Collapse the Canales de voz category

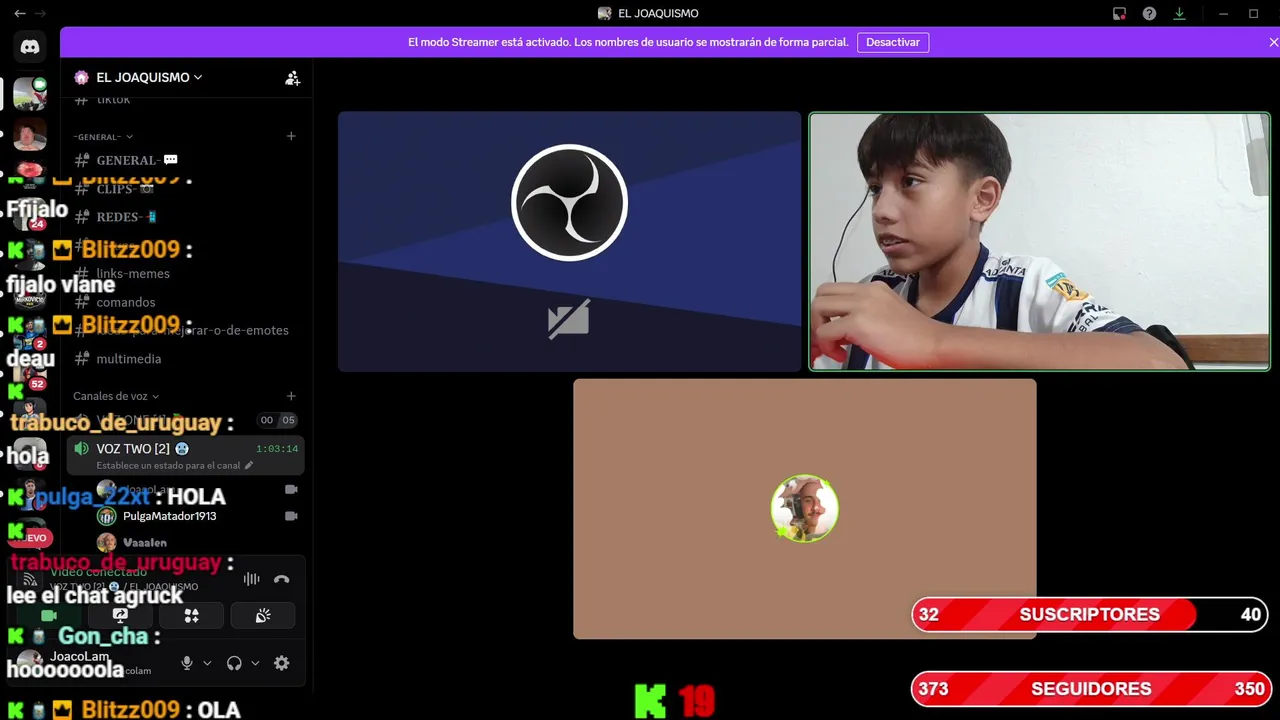[x=116, y=396]
